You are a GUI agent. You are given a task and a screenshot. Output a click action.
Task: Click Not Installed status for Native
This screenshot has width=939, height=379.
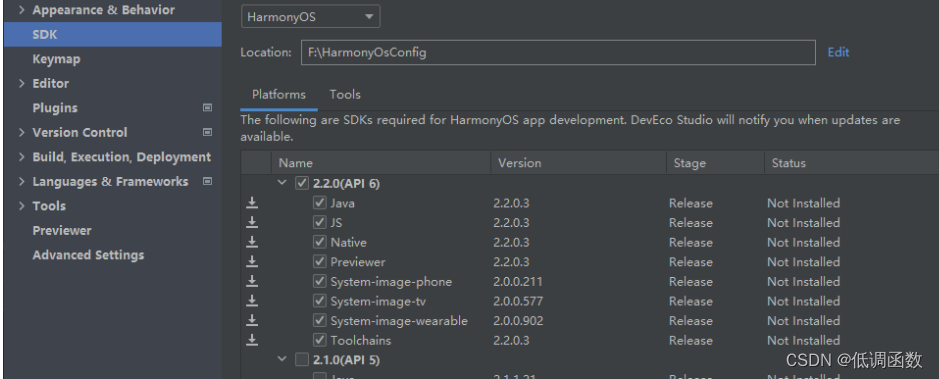coord(804,242)
